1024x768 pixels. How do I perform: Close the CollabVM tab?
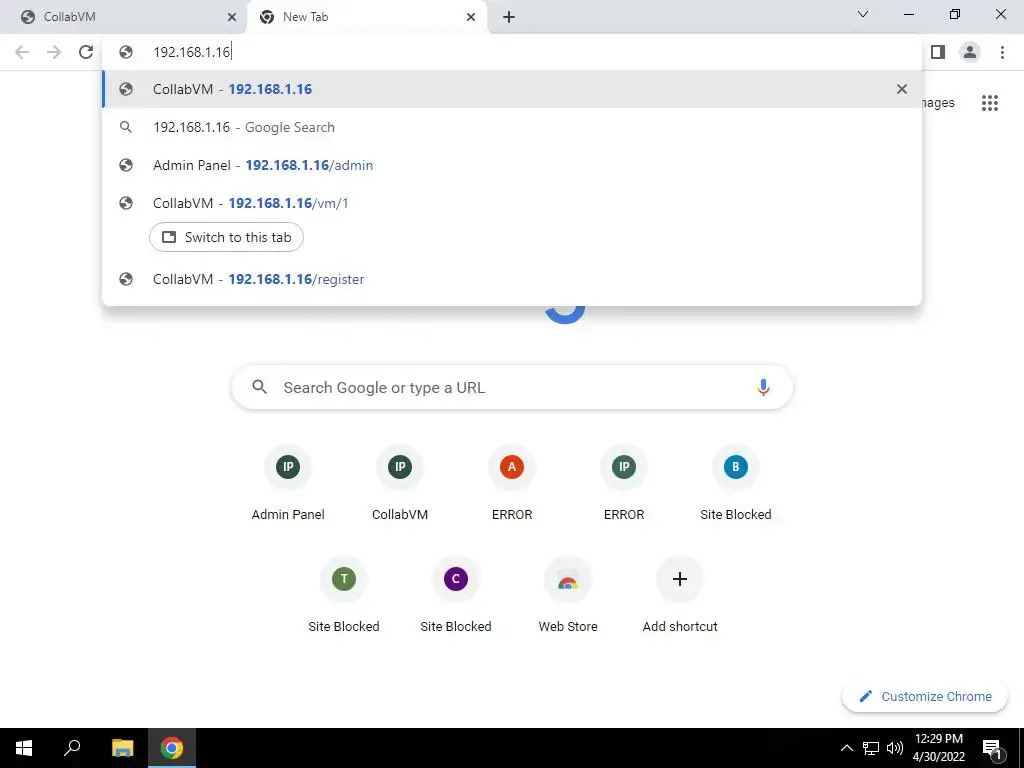[232, 17]
